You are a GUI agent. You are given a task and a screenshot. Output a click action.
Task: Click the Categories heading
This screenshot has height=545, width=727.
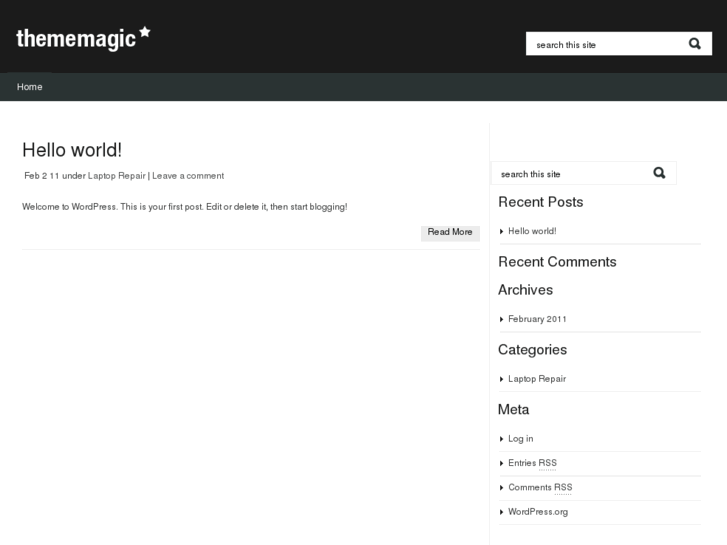(532, 350)
